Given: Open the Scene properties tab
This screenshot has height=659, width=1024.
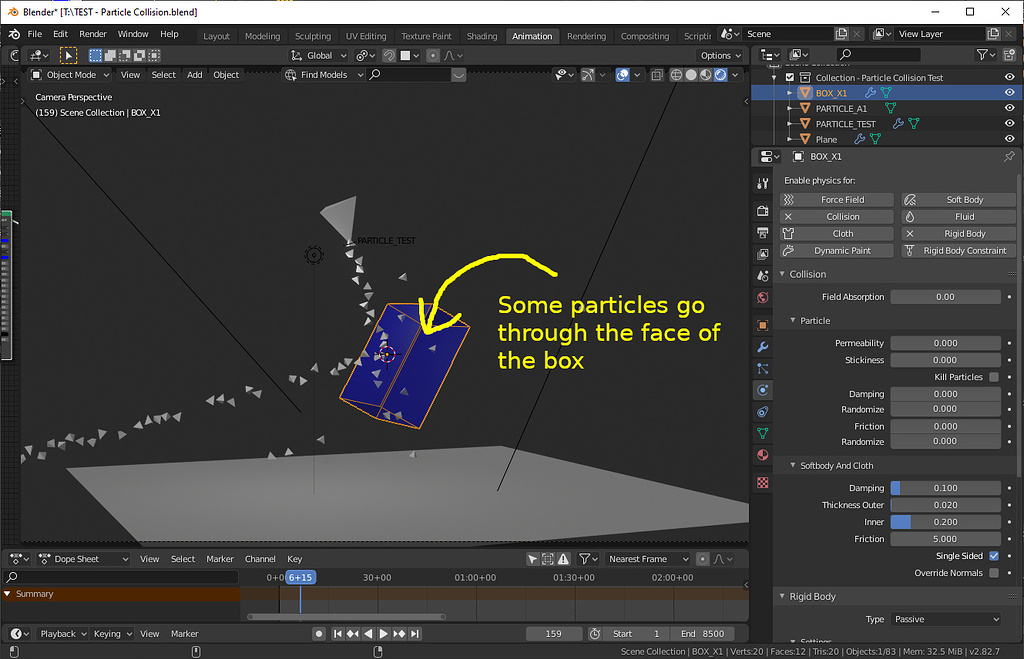Looking at the screenshot, I should pos(762,276).
